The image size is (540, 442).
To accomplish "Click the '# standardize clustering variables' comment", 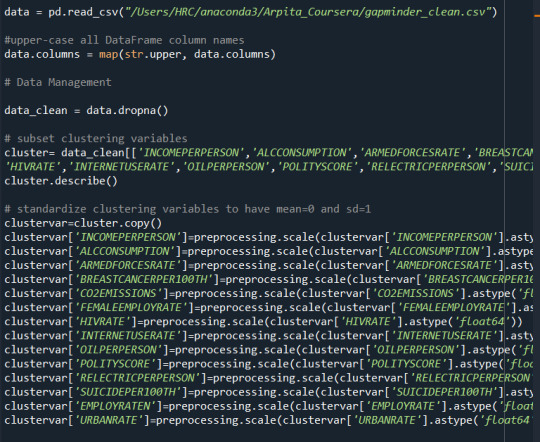I will (x=188, y=209).
